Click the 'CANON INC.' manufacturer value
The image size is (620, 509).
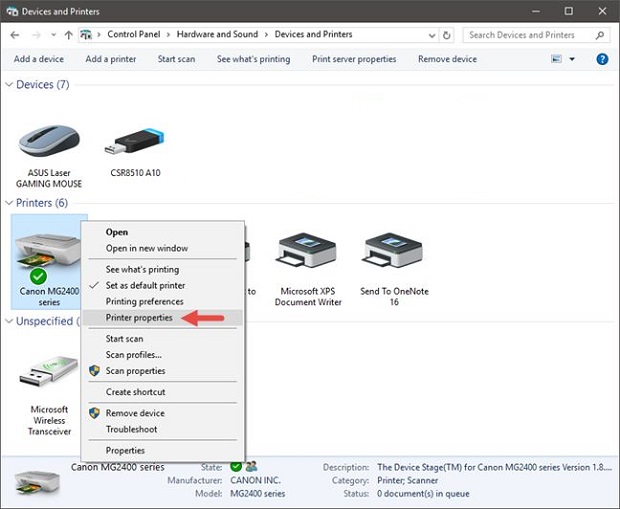pyautogui.click(x=255, y=480)
